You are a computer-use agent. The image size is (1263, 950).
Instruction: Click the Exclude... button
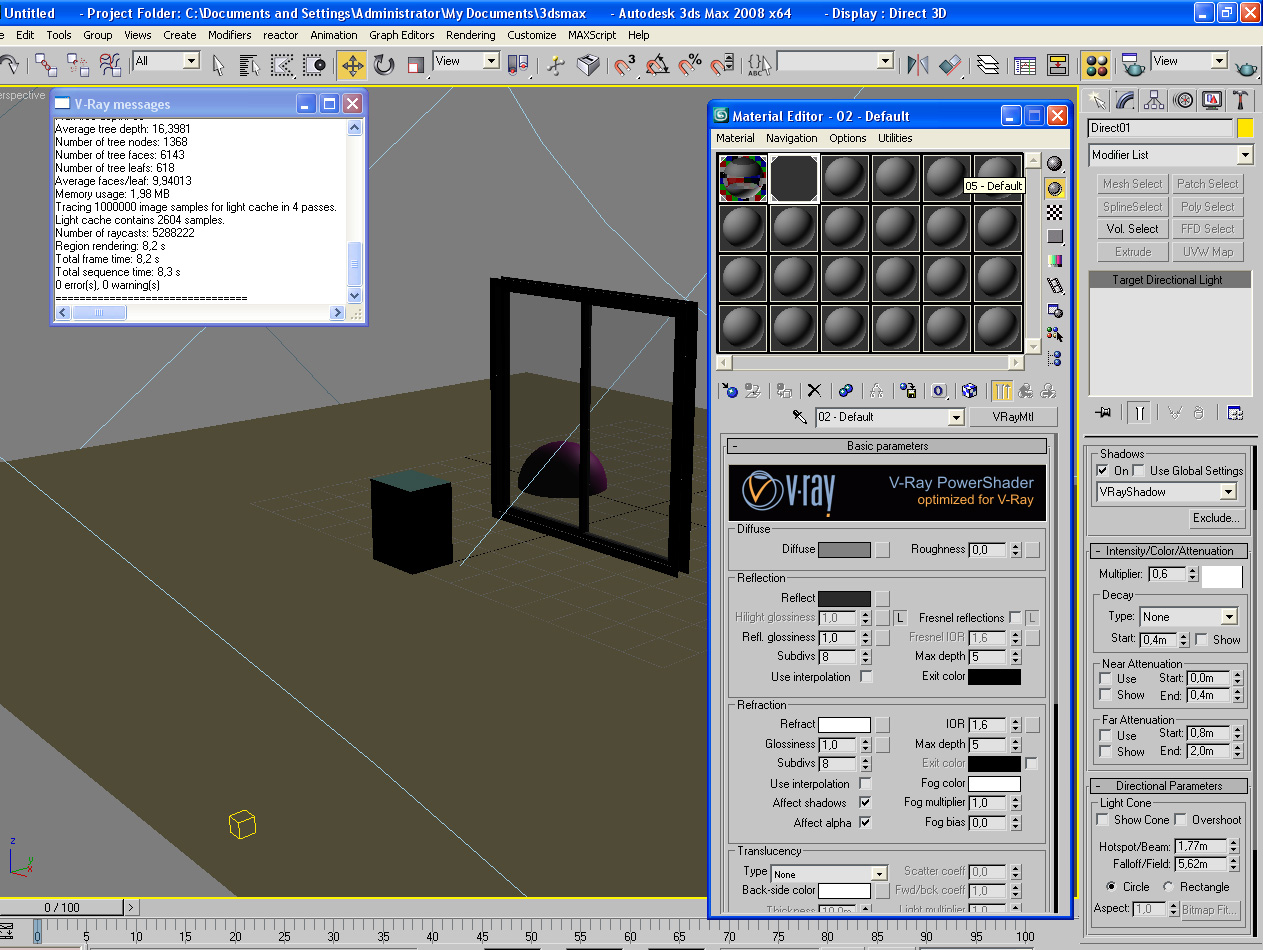click(x=1216, y=518)
